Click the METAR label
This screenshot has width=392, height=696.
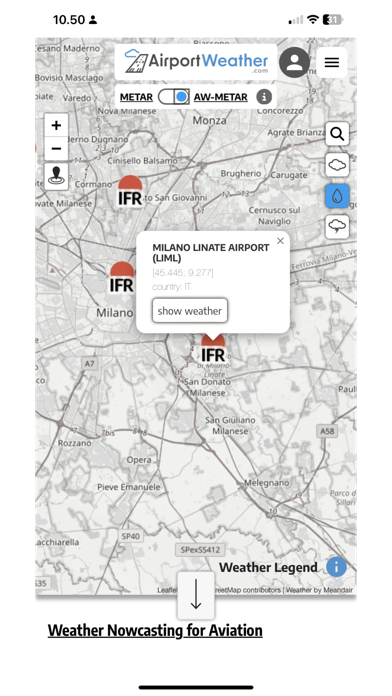136,97
